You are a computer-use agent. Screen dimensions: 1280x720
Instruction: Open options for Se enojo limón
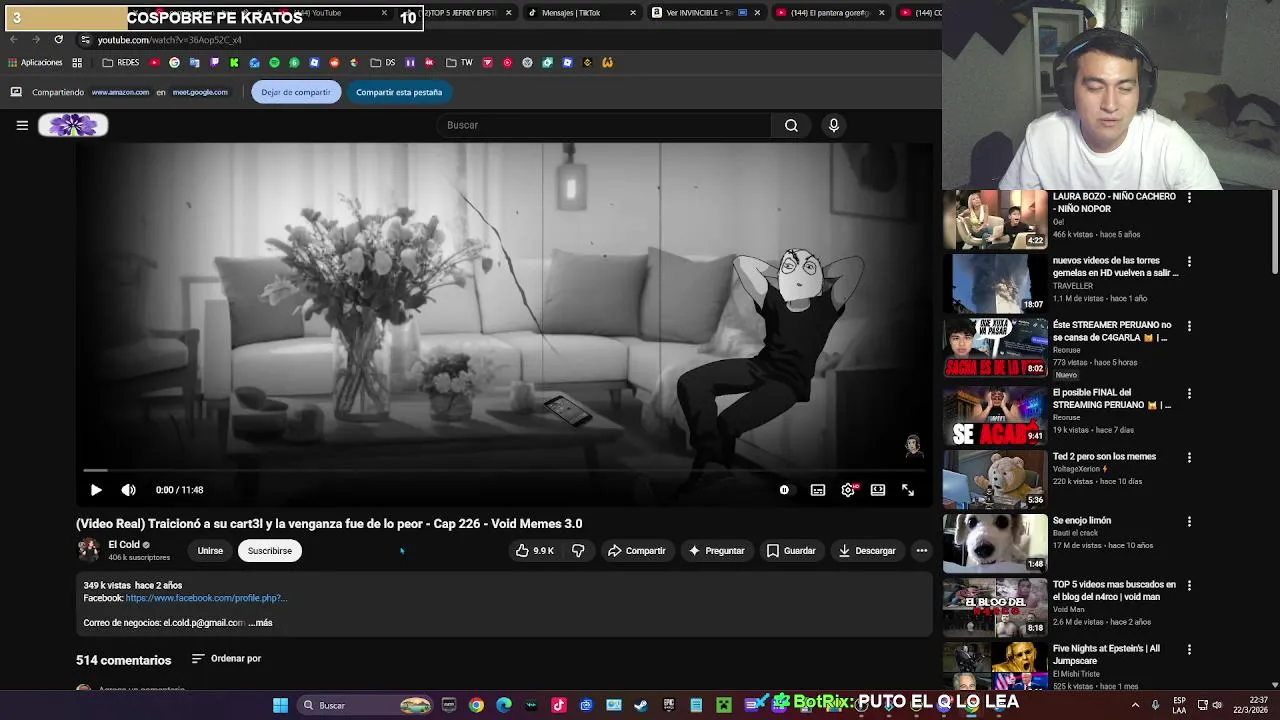point(1189,522)
